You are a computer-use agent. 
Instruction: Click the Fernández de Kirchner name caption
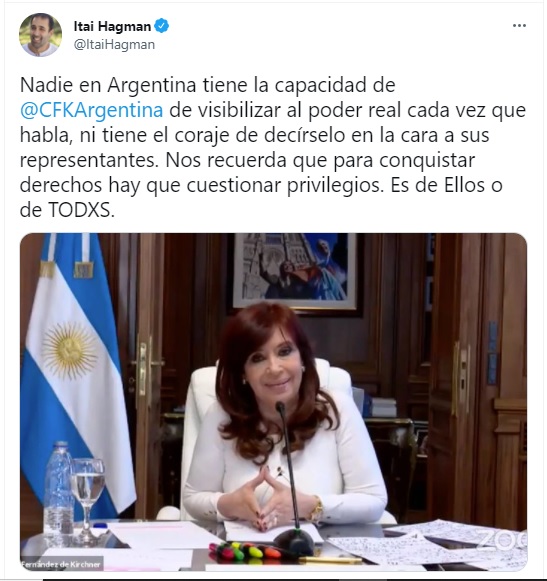pyautogui.click(x=61, y=564)
